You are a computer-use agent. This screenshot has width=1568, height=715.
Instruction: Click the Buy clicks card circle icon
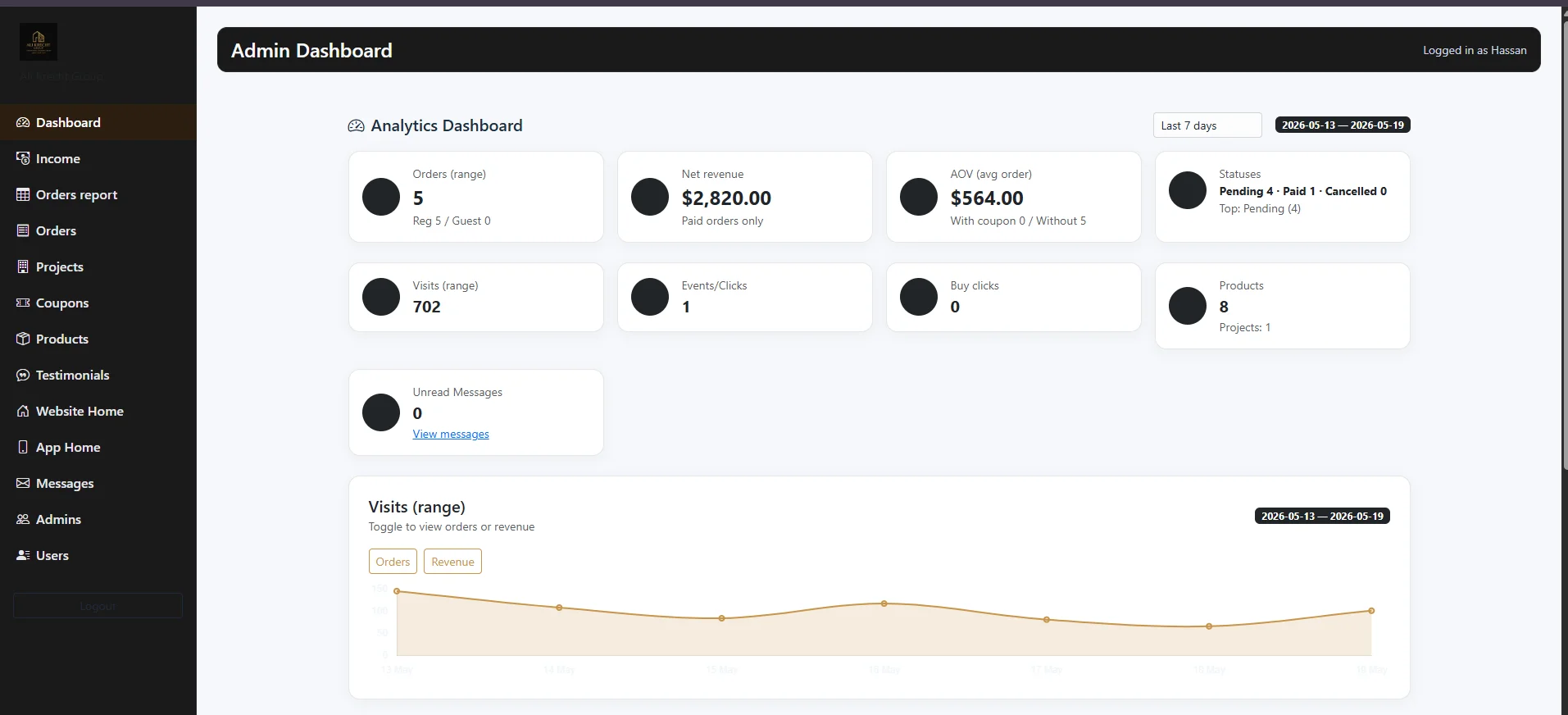919,297
